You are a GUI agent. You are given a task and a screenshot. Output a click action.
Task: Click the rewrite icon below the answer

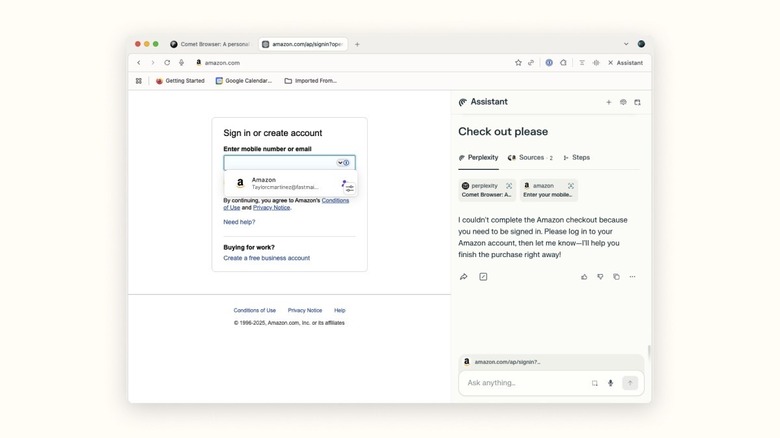tap(483, 277)
